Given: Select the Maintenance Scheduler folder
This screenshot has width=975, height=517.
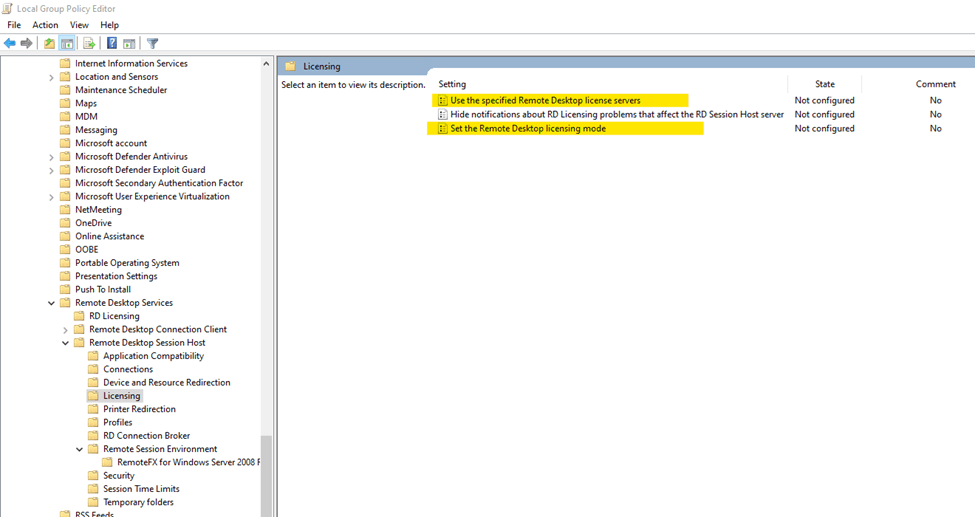Looking at the screenshot, I should click(x=121, y=90).
